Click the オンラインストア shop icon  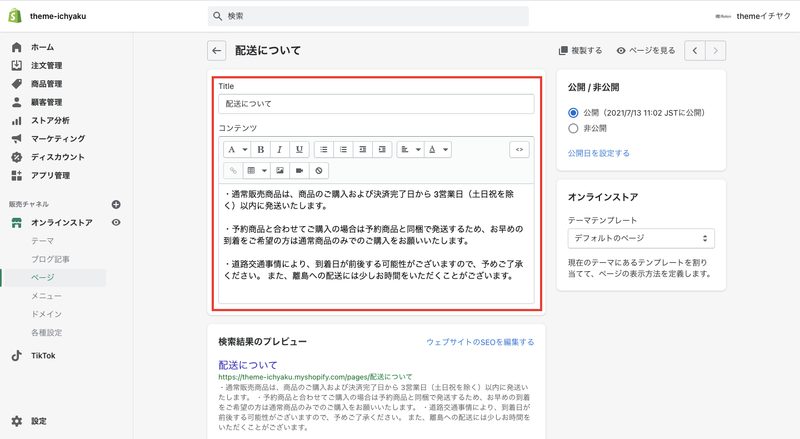pyautogui.click(x=17, y=222)
